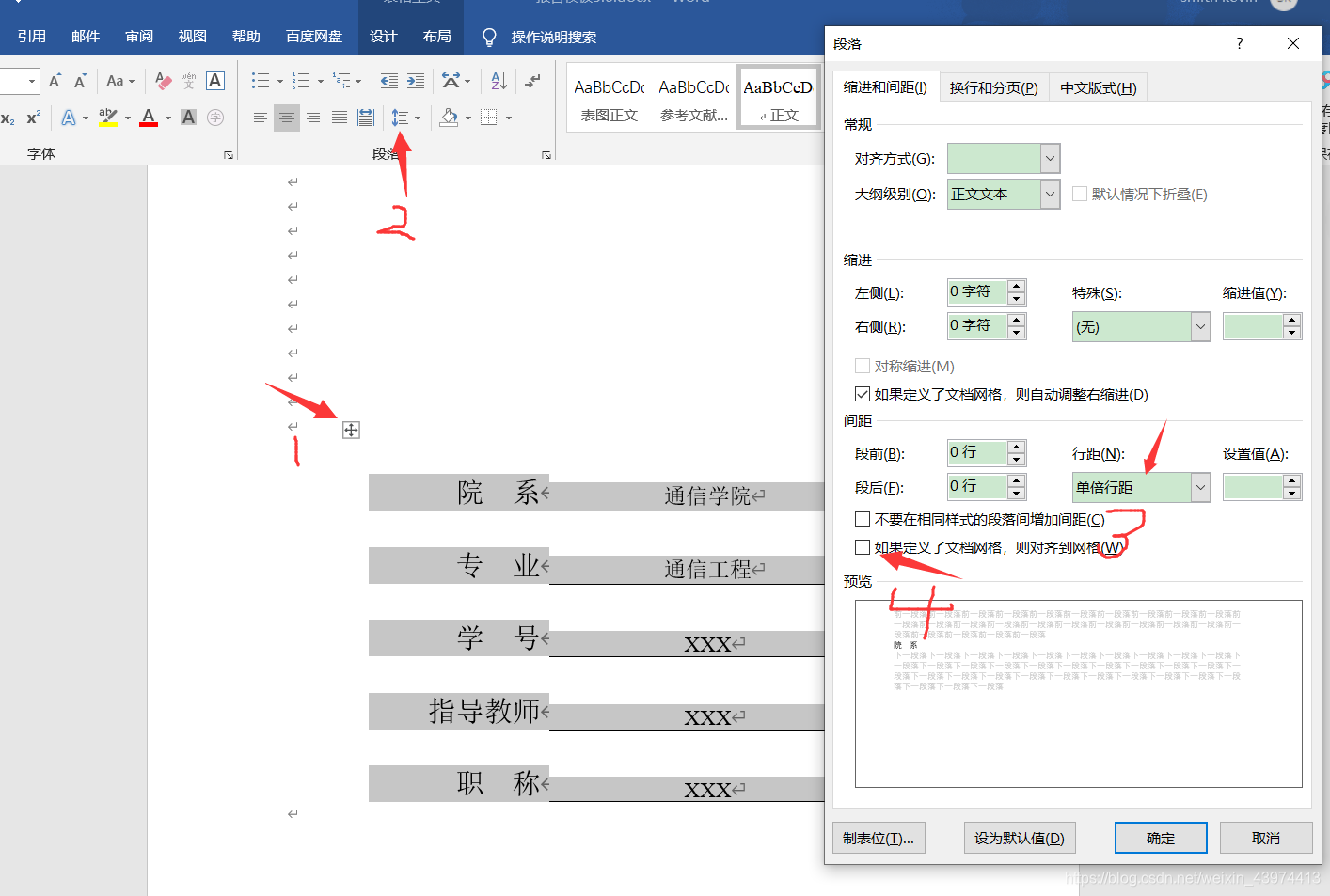This screenshot has height=896, width=1330.
Task: Toggle 对称缩进 checkbox
Action: (863, 366)
